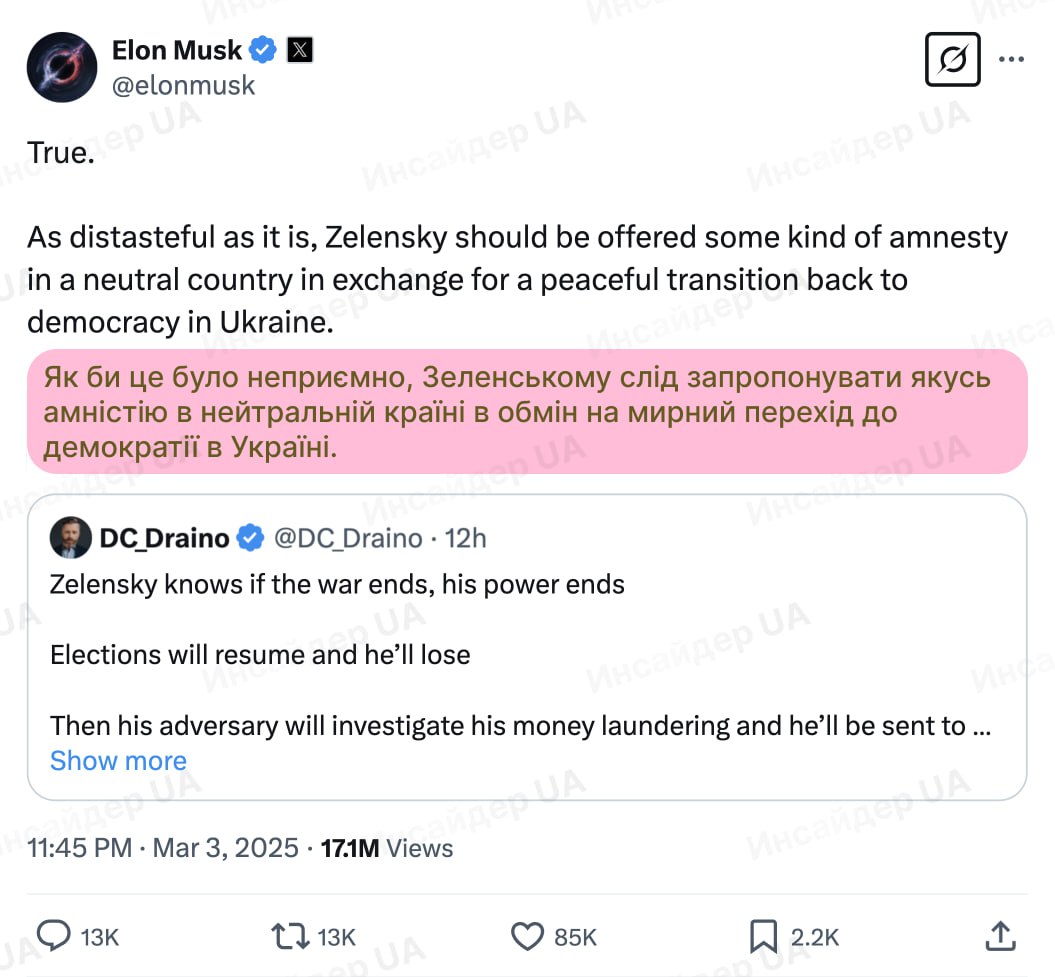Click the Grok slash icon button
The width and height of the screenshot is (1055, 977).
point(952,61)
